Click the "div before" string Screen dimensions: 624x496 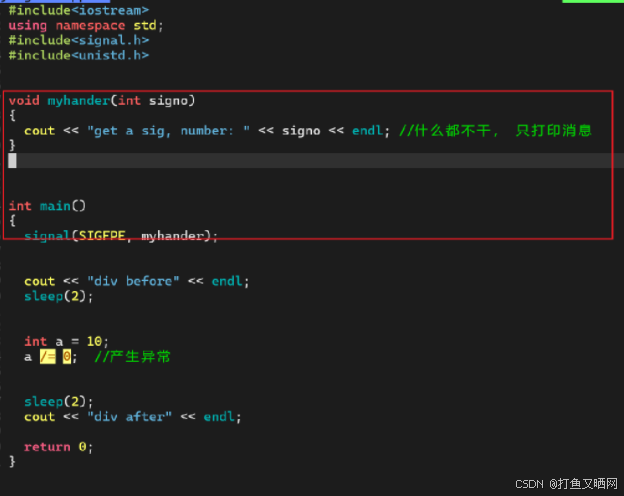point(133,281)
